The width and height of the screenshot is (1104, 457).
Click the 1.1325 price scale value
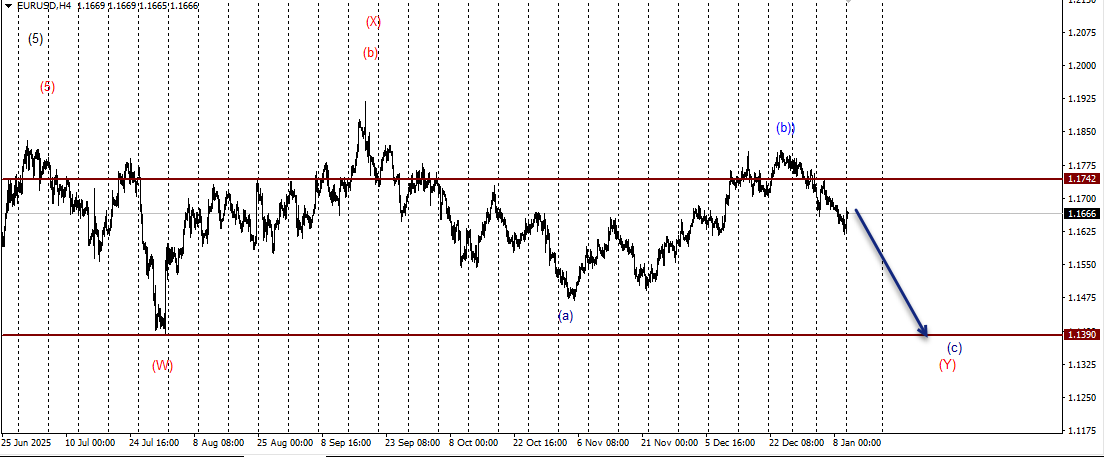[x=1081, y=364]
